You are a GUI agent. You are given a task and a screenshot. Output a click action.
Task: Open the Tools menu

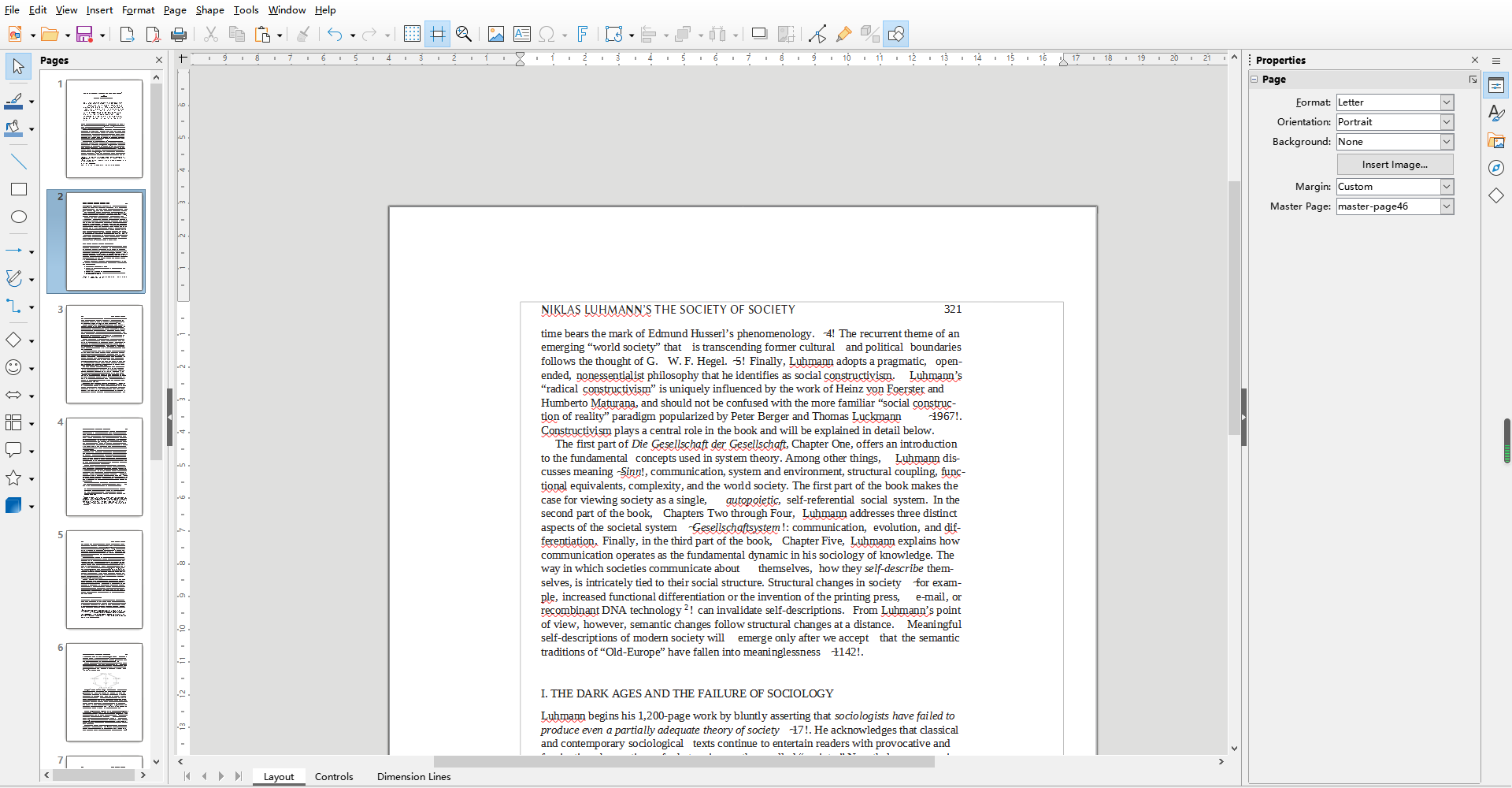tap(246, 9)
